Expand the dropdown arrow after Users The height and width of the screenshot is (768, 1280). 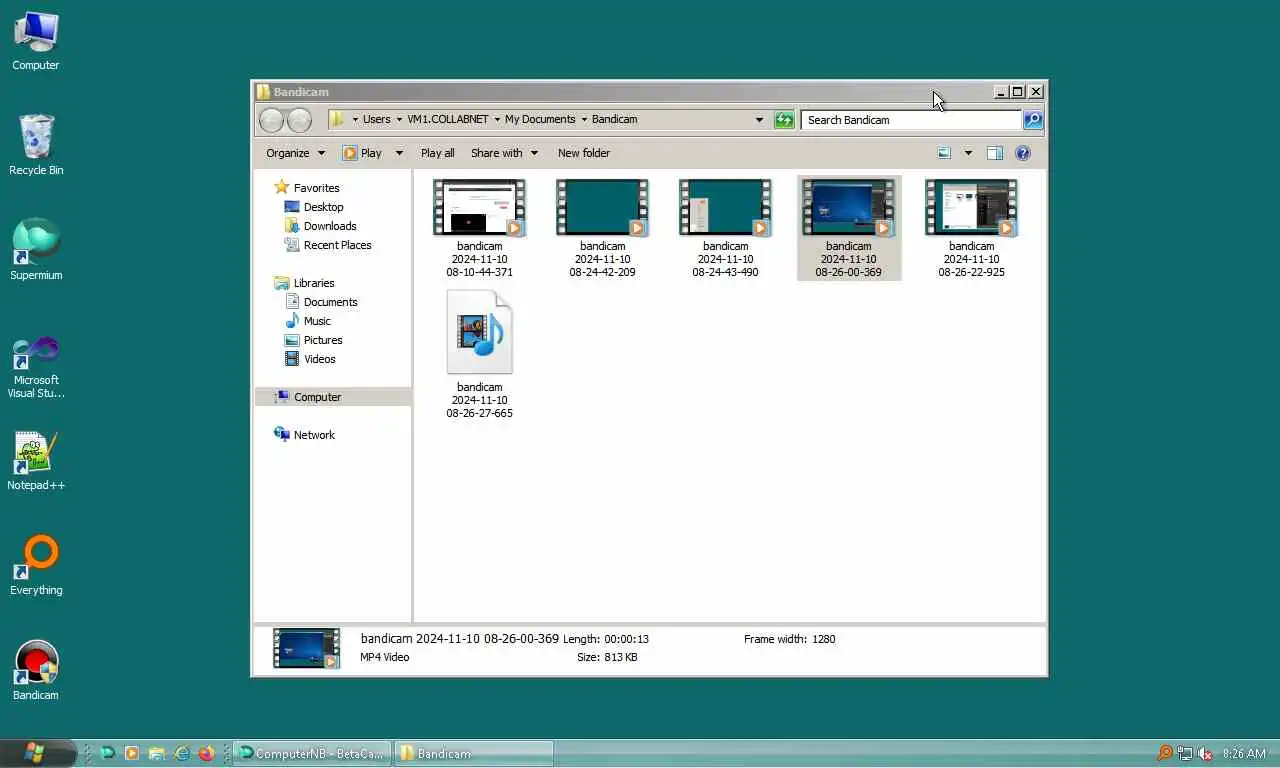tap(399, 119)
